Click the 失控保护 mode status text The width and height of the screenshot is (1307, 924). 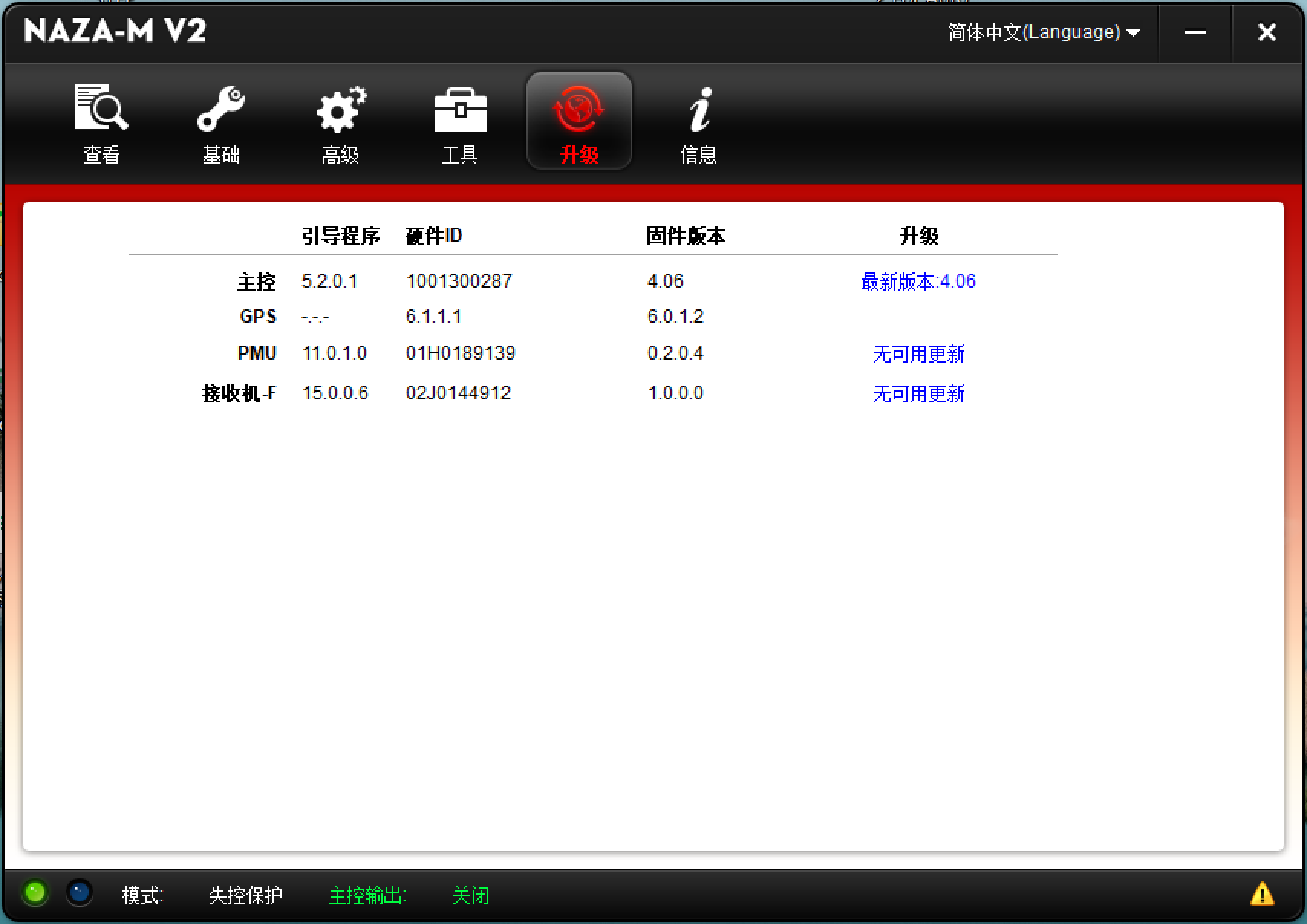[x=246, y=895]
